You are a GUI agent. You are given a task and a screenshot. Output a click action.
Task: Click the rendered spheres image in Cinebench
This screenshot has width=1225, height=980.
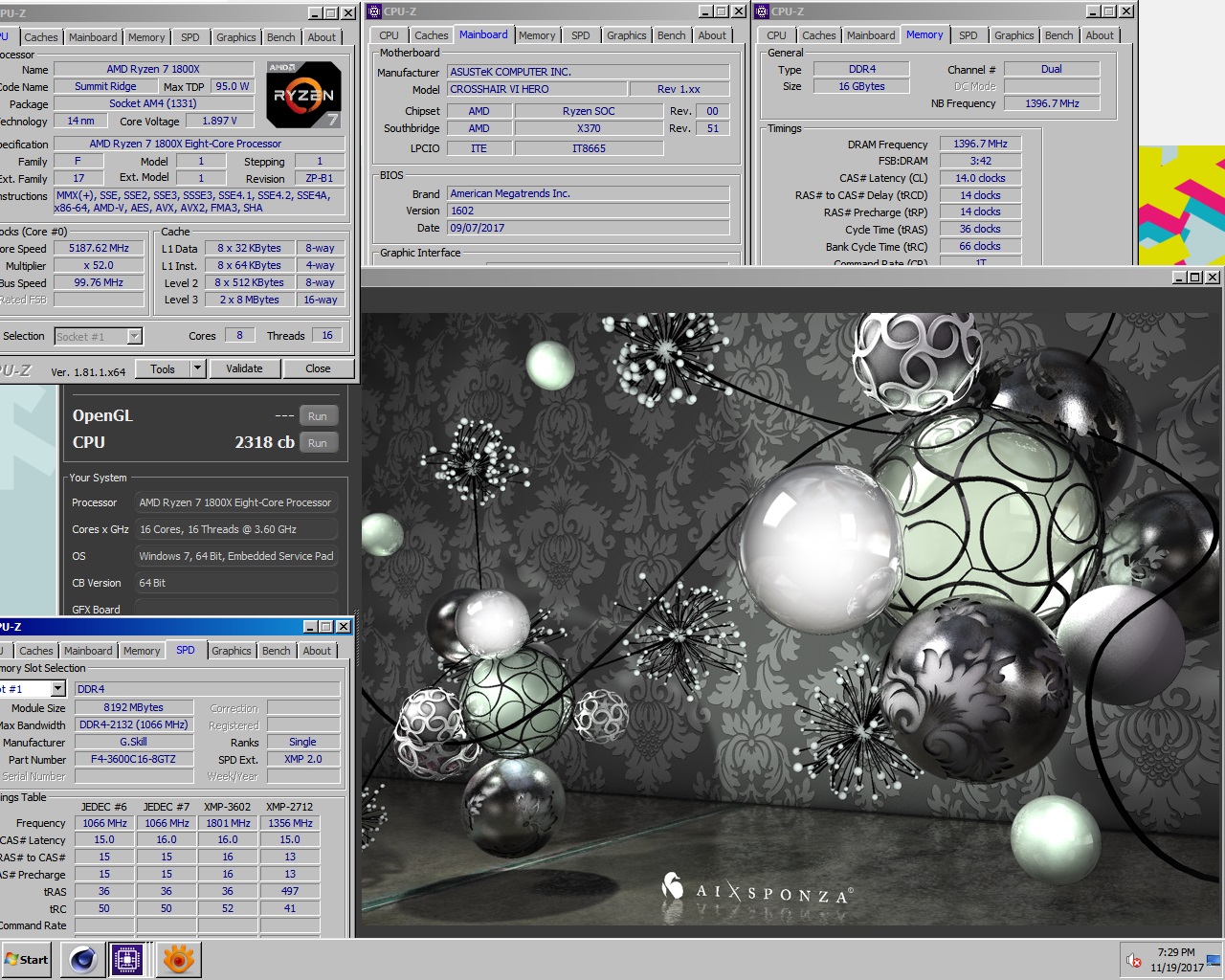click(x=791, y=619)
